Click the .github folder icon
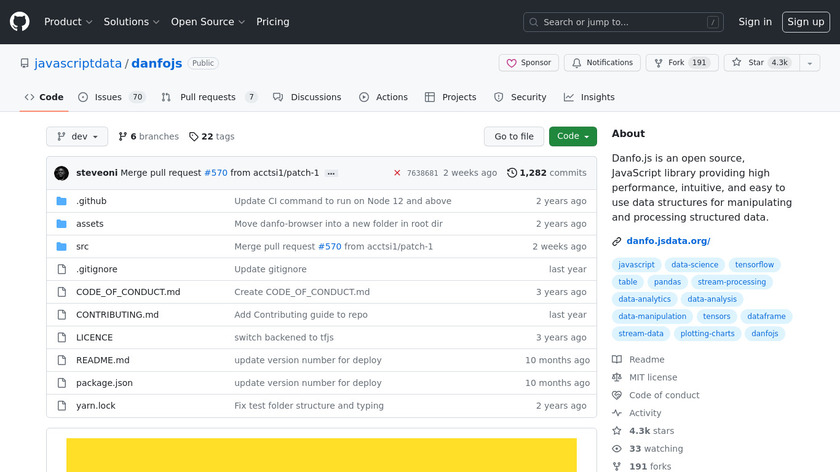The height and width of the screenshot is (472, 840). point(62,201)
